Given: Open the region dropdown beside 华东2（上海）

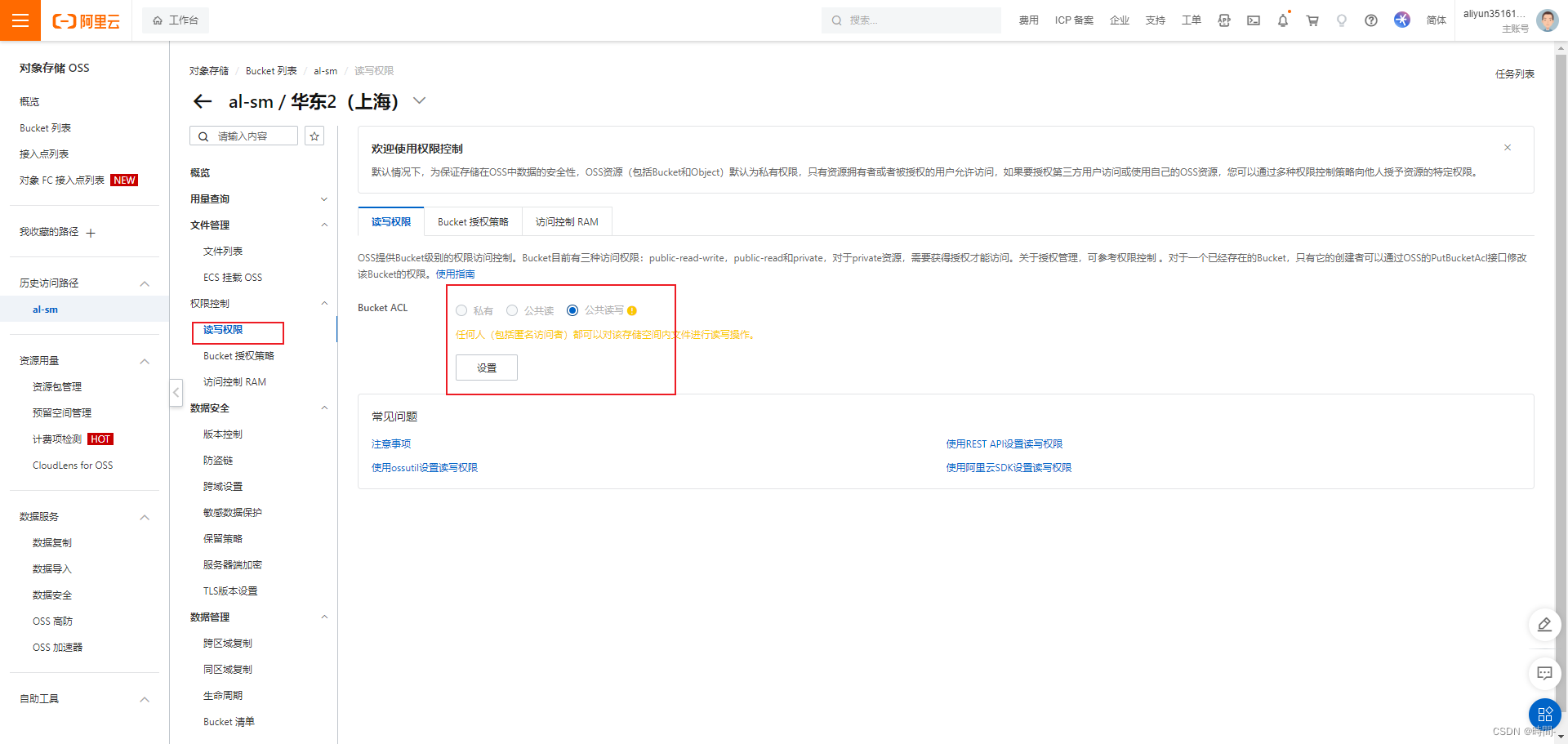Looking at the screenshot, I should pyautogui.click(x=419, y=100).
